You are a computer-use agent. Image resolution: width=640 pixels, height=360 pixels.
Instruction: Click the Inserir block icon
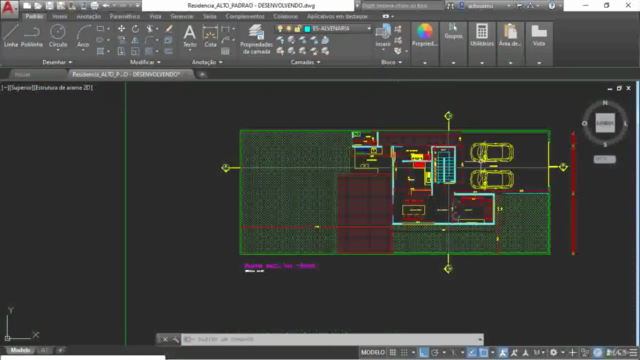click(x=383, y=32)
